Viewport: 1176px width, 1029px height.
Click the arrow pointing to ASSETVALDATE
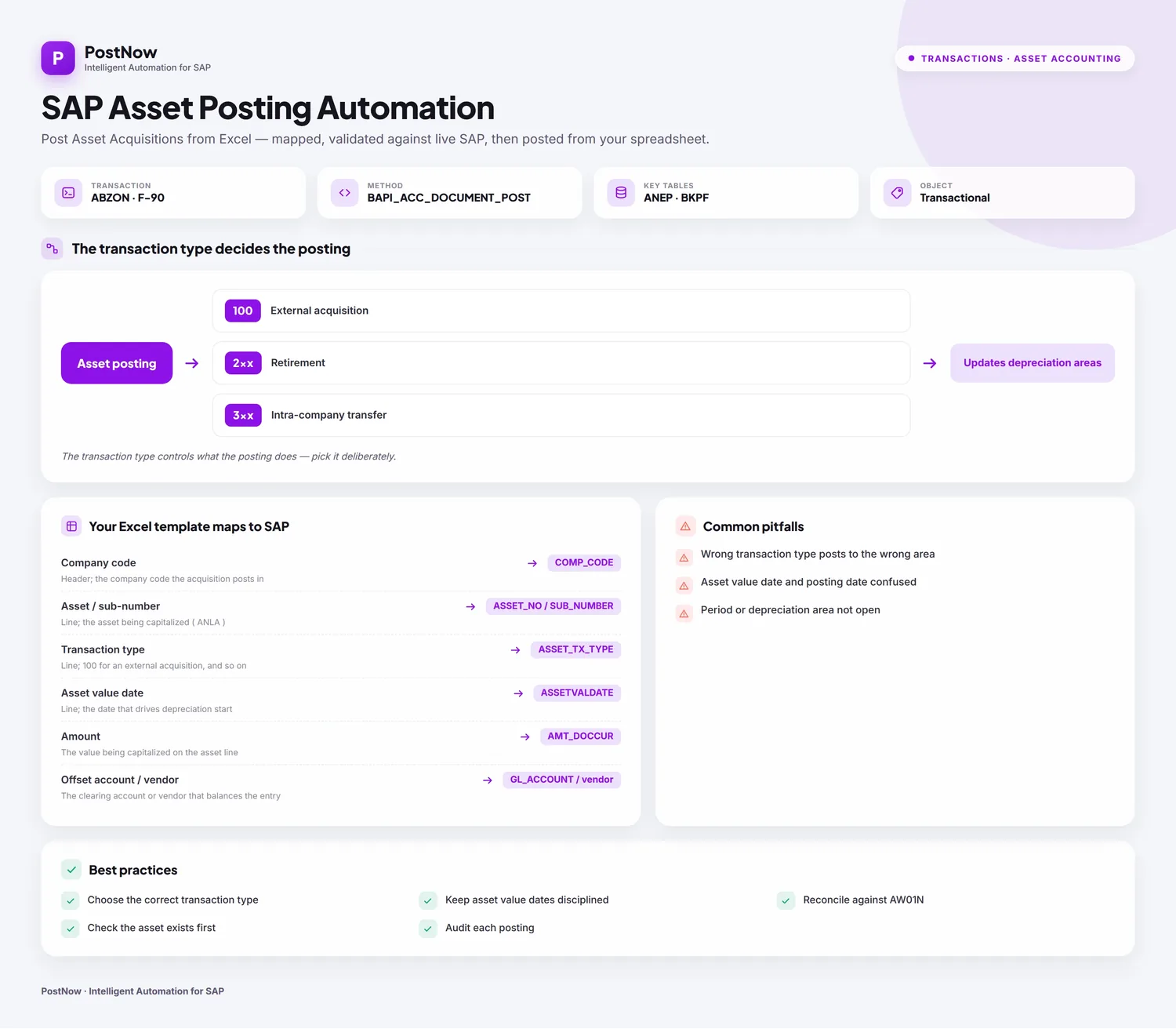click(x=518, y=693)
